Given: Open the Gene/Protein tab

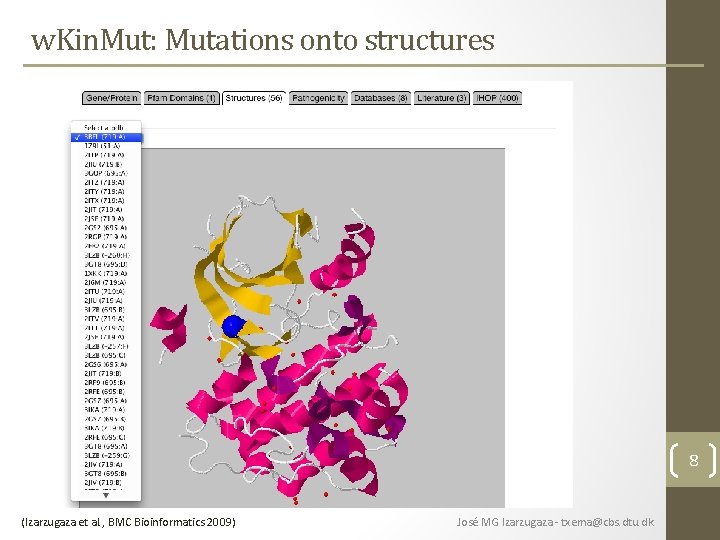Looking at the screenshot, I should click(112, 98).
